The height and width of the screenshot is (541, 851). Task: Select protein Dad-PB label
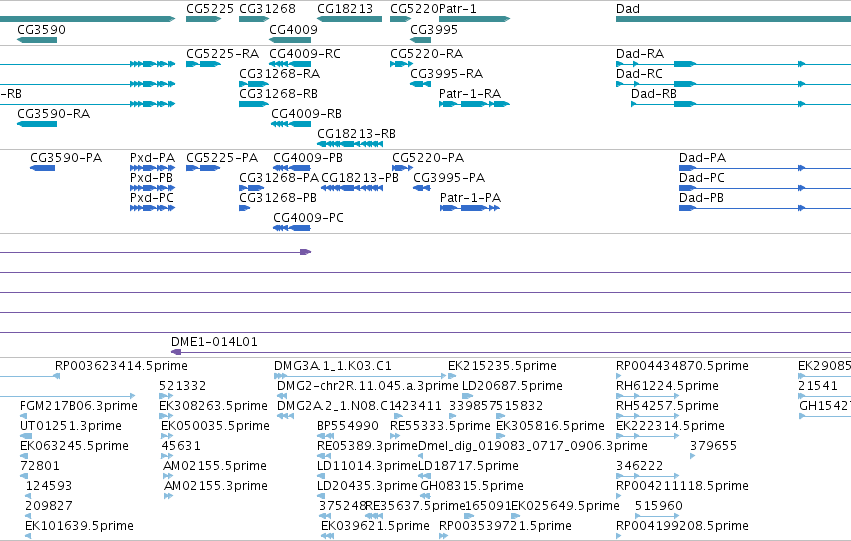701,198
